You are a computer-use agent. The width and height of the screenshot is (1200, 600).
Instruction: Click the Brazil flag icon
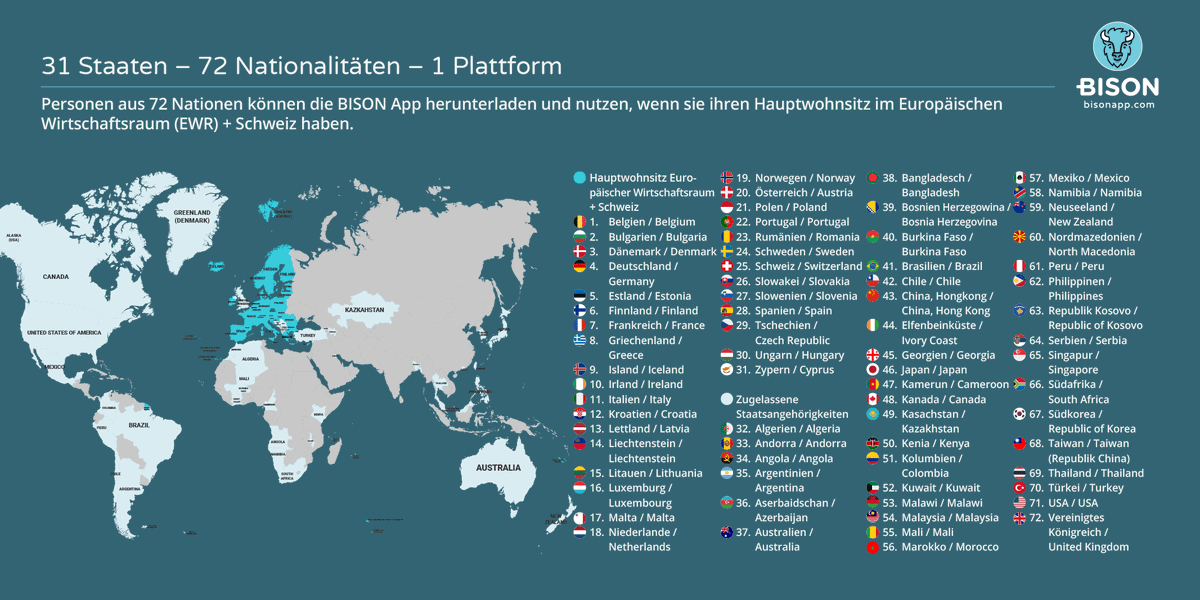(x=873, y=267)
